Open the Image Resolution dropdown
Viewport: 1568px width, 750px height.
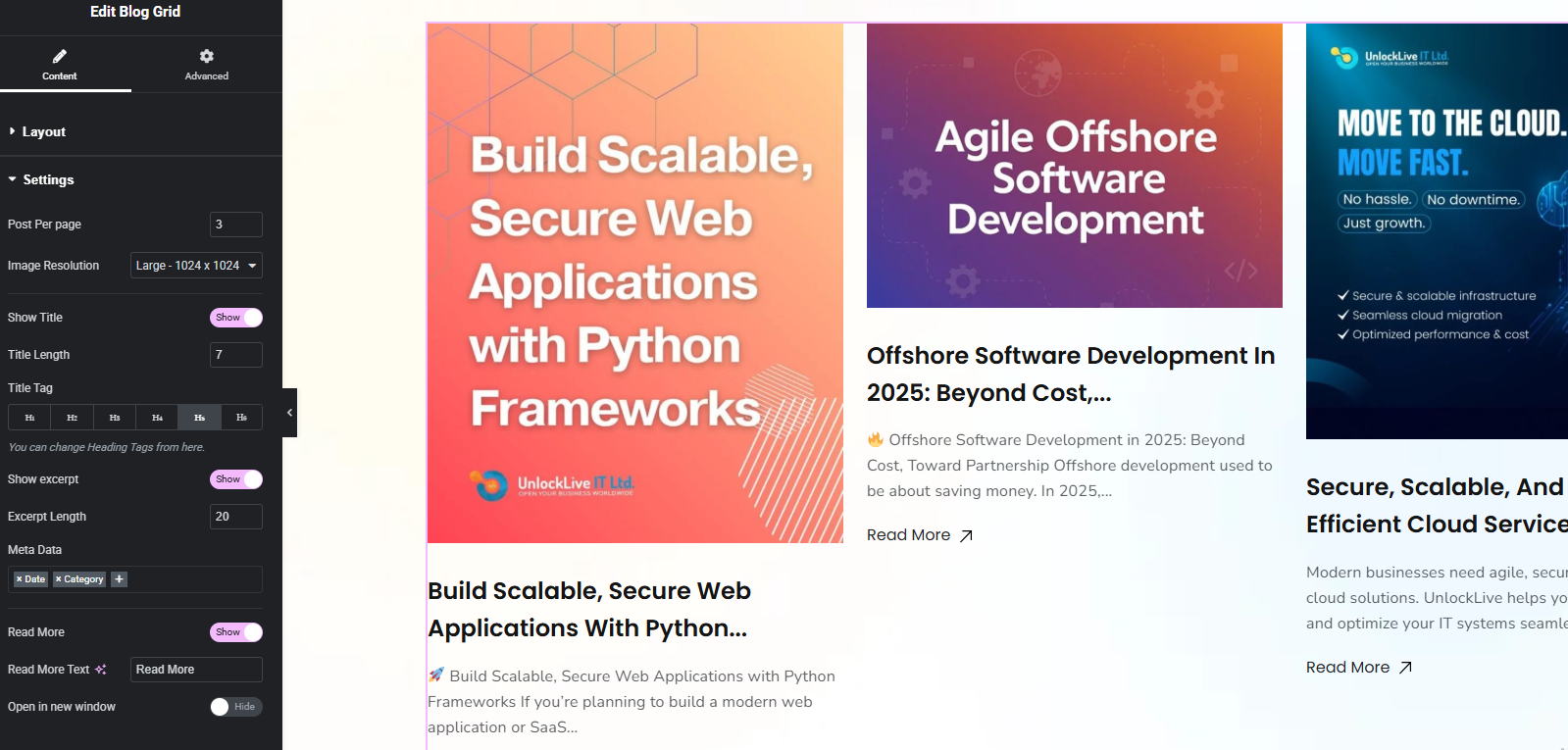coord(196,266)
